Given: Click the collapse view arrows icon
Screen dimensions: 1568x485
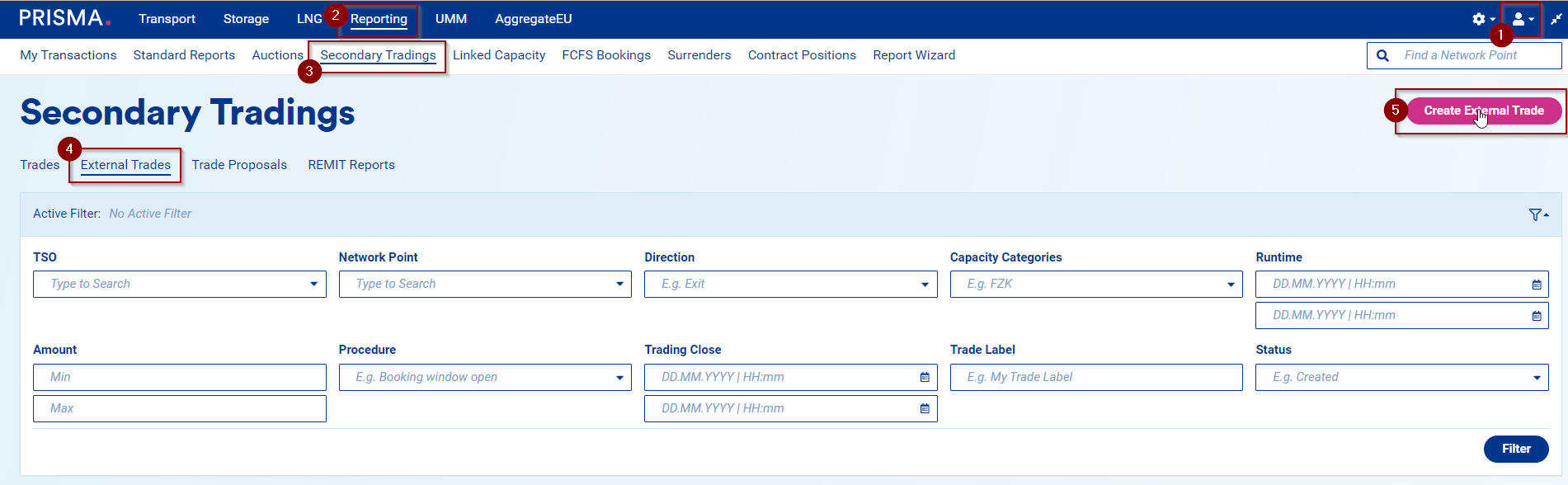Looking at the screenshot, I should [x=1556, y=19].
